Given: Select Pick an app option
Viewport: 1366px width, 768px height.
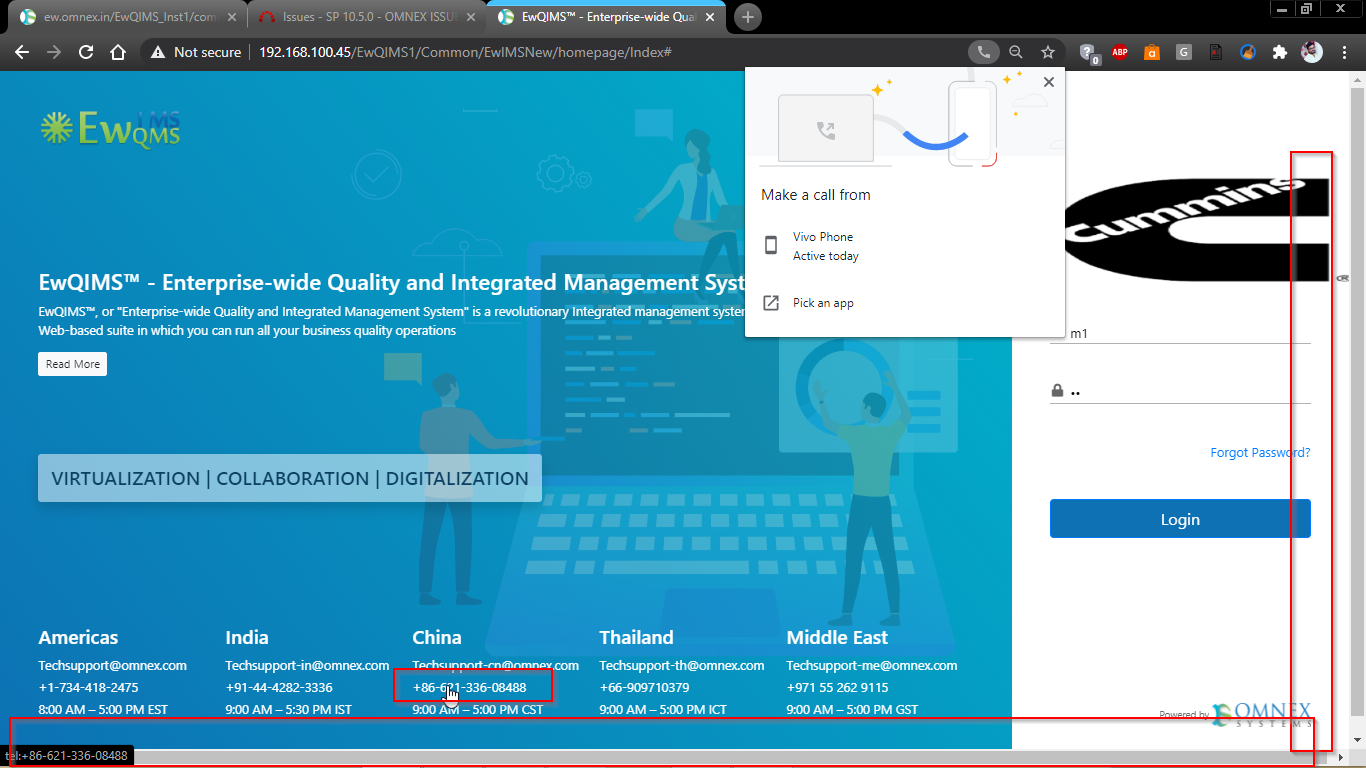Looking at the screenshot, I should tap(905, 303).
